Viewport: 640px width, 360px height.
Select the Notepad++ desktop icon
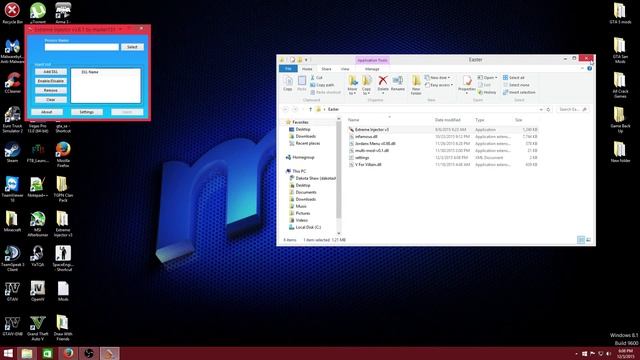click(x=38, y=187)
